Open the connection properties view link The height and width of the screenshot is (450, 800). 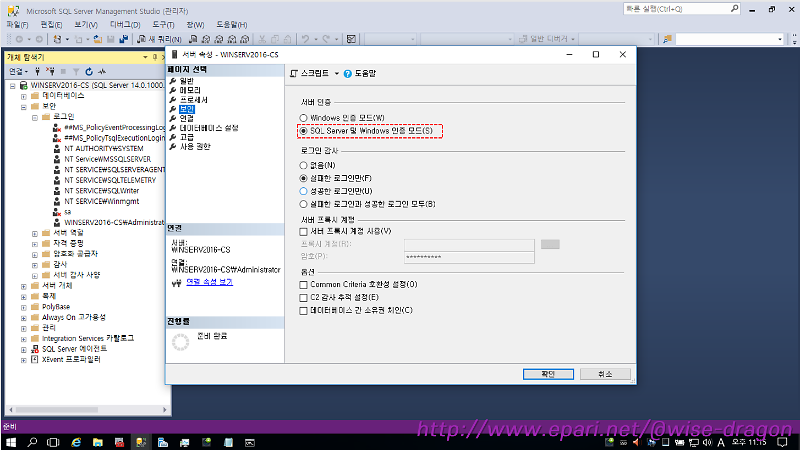click(x=209, y=282)
